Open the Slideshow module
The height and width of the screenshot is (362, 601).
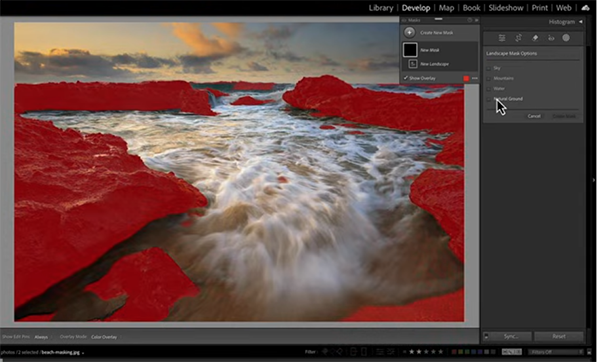tap(506, 8)
